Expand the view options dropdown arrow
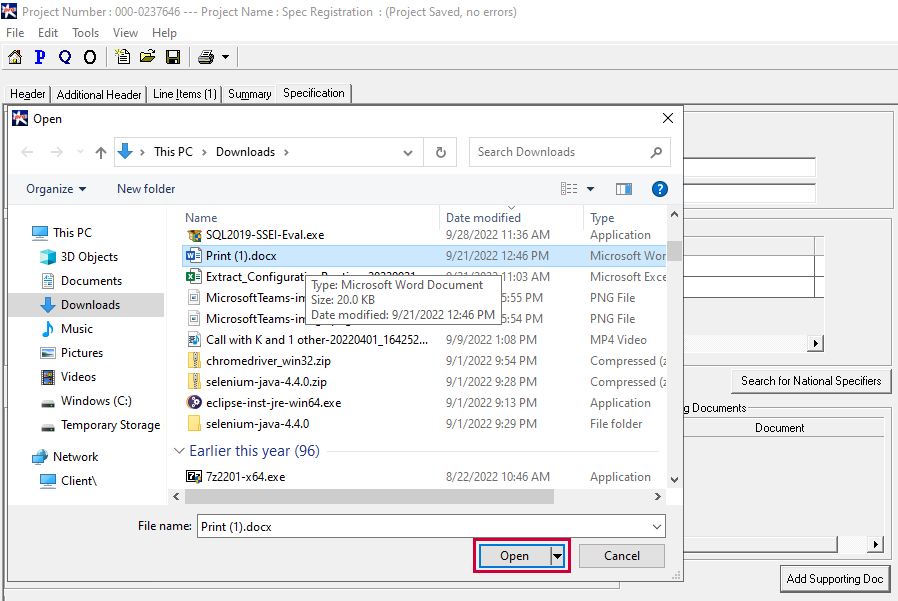 [590, 189]
